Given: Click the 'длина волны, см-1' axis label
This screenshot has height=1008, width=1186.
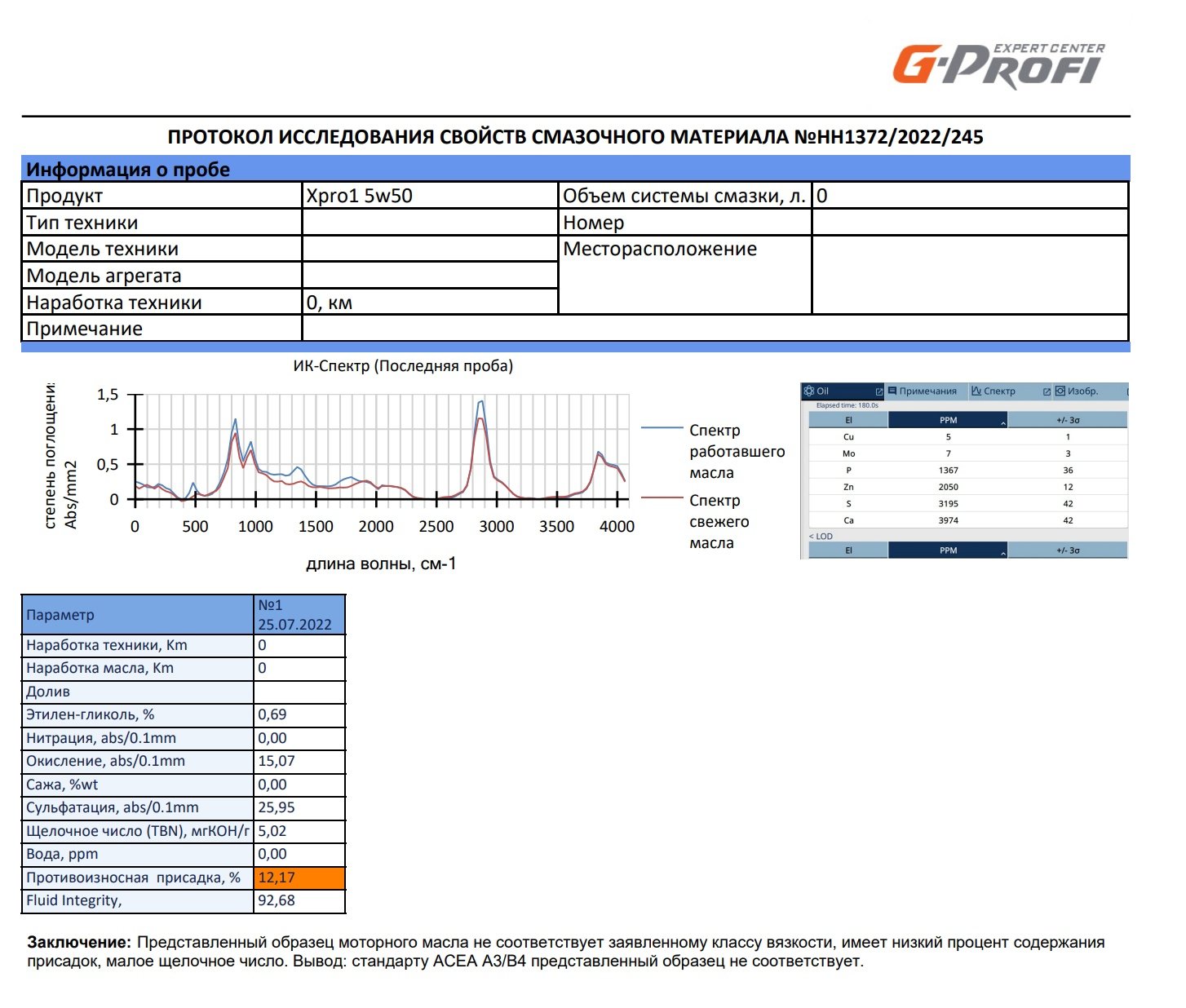Looking at the screenshot, I should click(381, 564).
